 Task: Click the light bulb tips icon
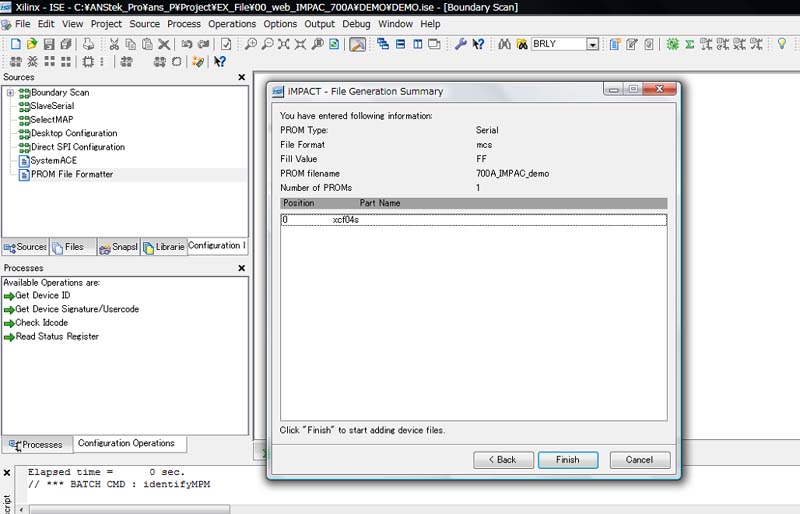click(x=782, y=44)
